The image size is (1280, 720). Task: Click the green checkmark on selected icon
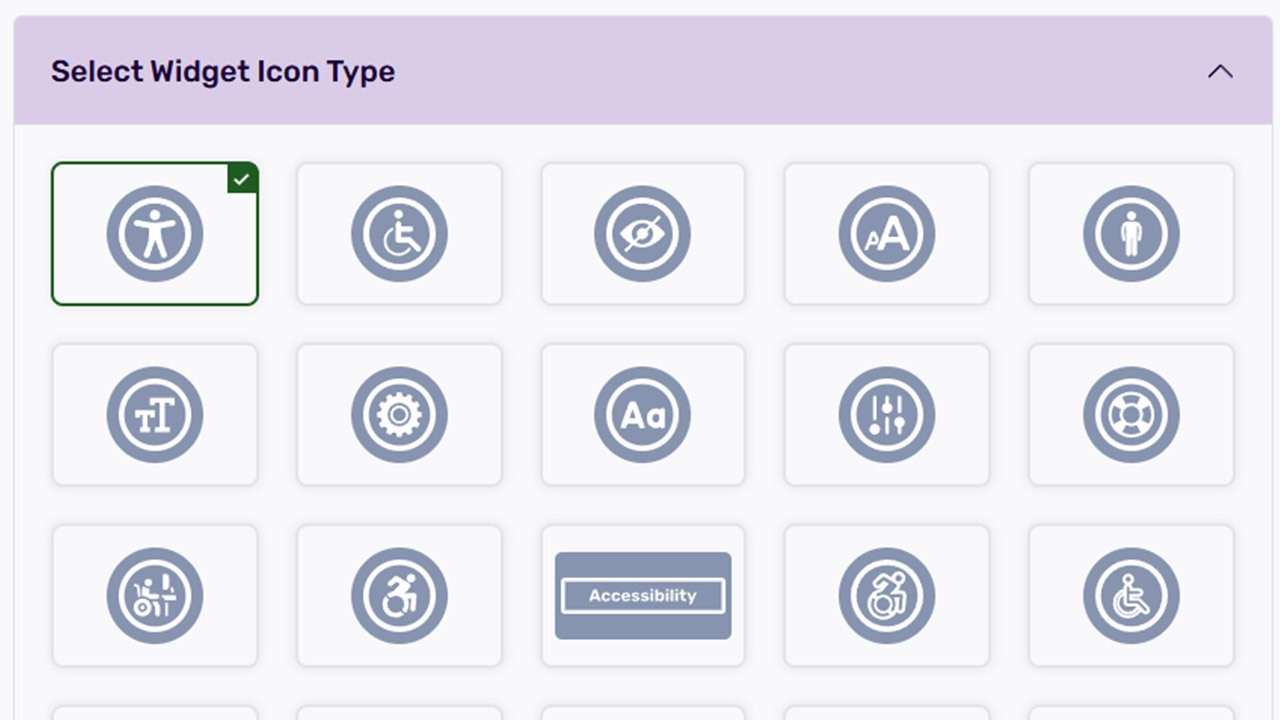point(242,179)
